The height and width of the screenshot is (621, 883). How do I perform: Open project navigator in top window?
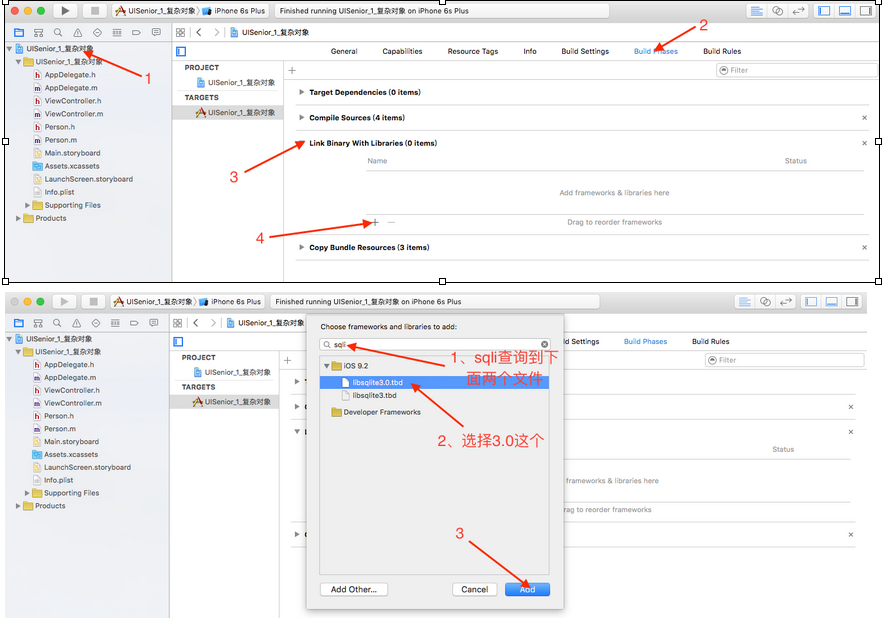pos(19,33)
